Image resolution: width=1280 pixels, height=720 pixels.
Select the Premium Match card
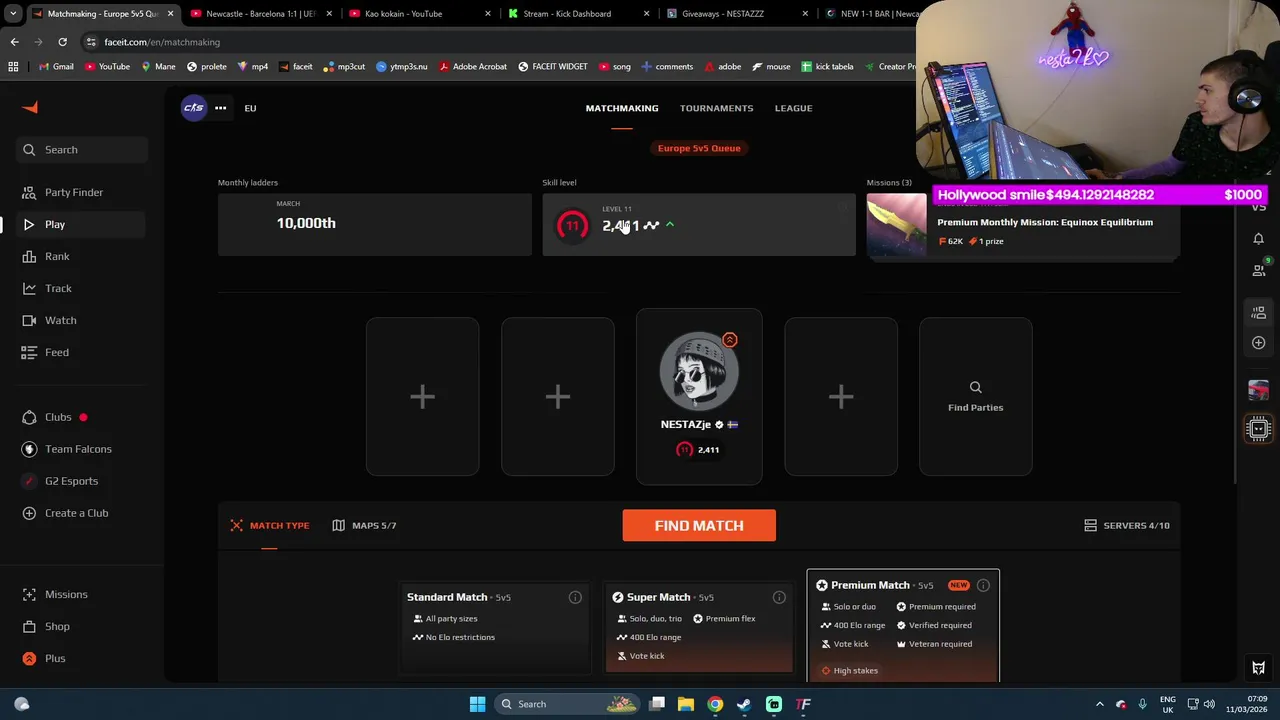[903, 626]
